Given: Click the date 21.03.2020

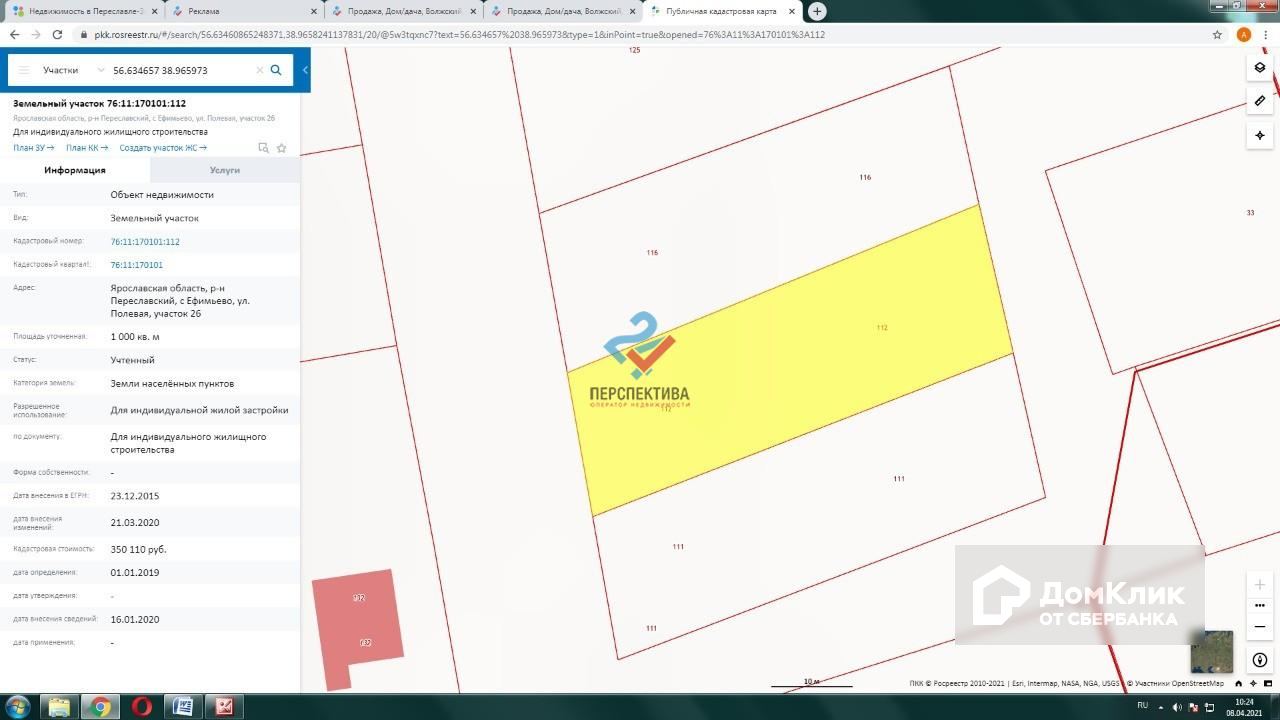Looking at the screenshot, I should 135,523.
